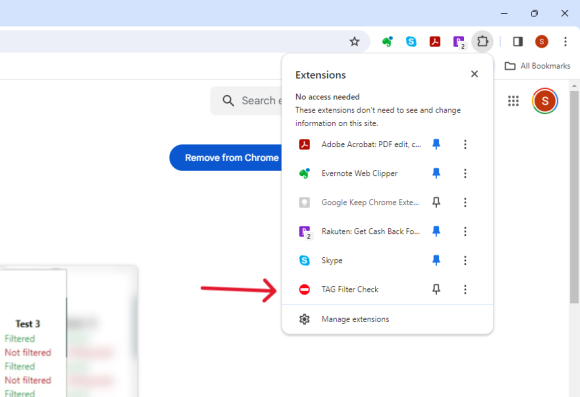Close the Extensions popup

tap(474, 74)
